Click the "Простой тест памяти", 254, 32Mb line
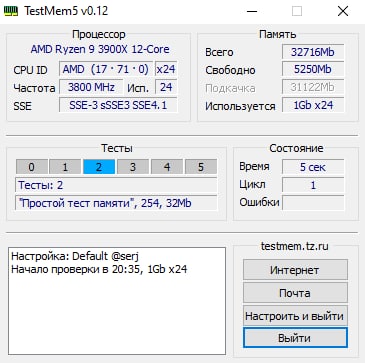365x363 pixels. pos(116,203)
